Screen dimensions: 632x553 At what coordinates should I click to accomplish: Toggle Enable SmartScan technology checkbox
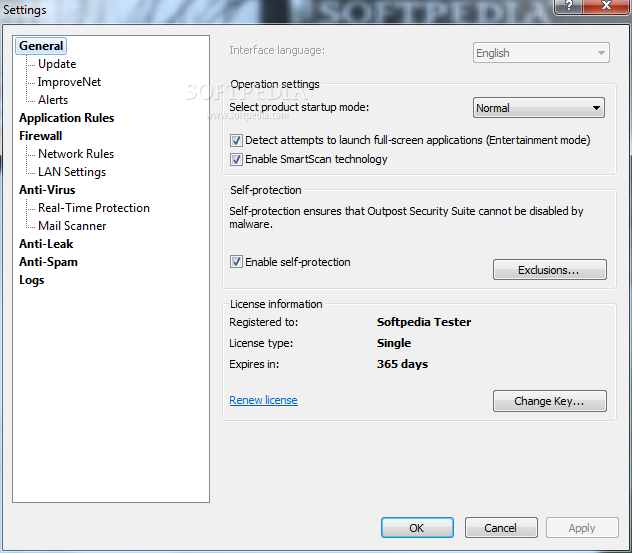coord(236,159)
